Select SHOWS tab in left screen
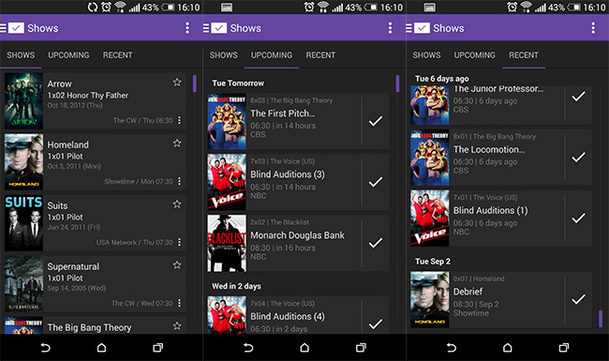This screenshot has width=609, height=361. tap(21, 55)
